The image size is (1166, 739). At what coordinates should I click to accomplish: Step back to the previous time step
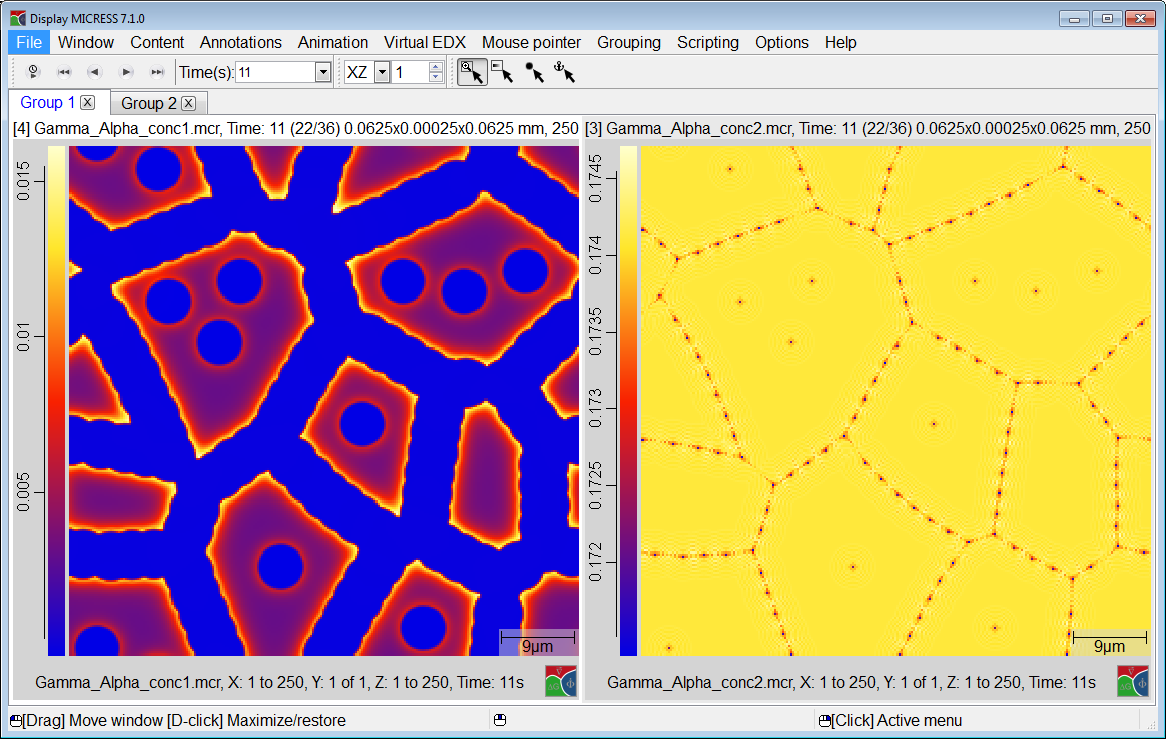tap(95, 72)
